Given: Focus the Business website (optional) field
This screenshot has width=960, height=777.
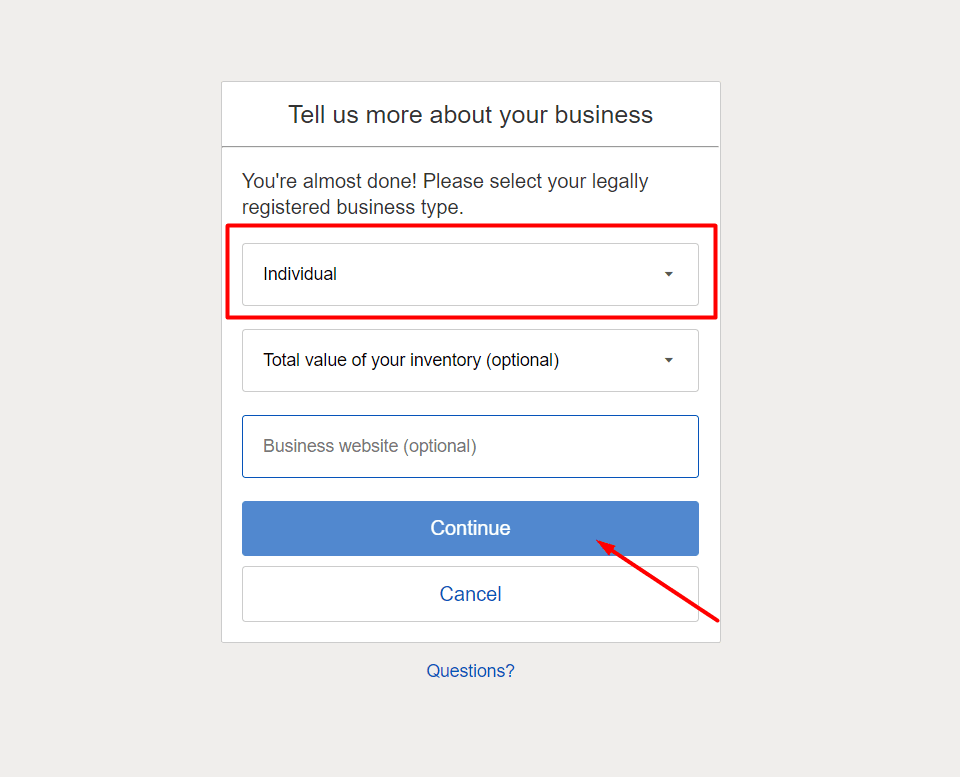Looking at the screenshot, I should (470, 446).
